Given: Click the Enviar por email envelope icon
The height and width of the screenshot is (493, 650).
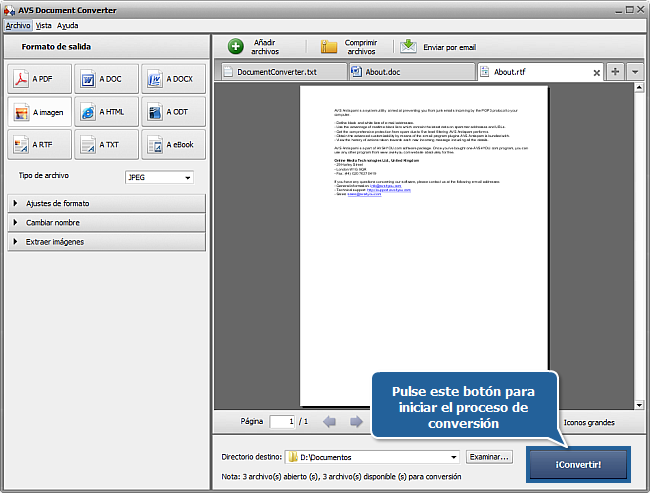Looking at the screenshot, I should [408, 46].
